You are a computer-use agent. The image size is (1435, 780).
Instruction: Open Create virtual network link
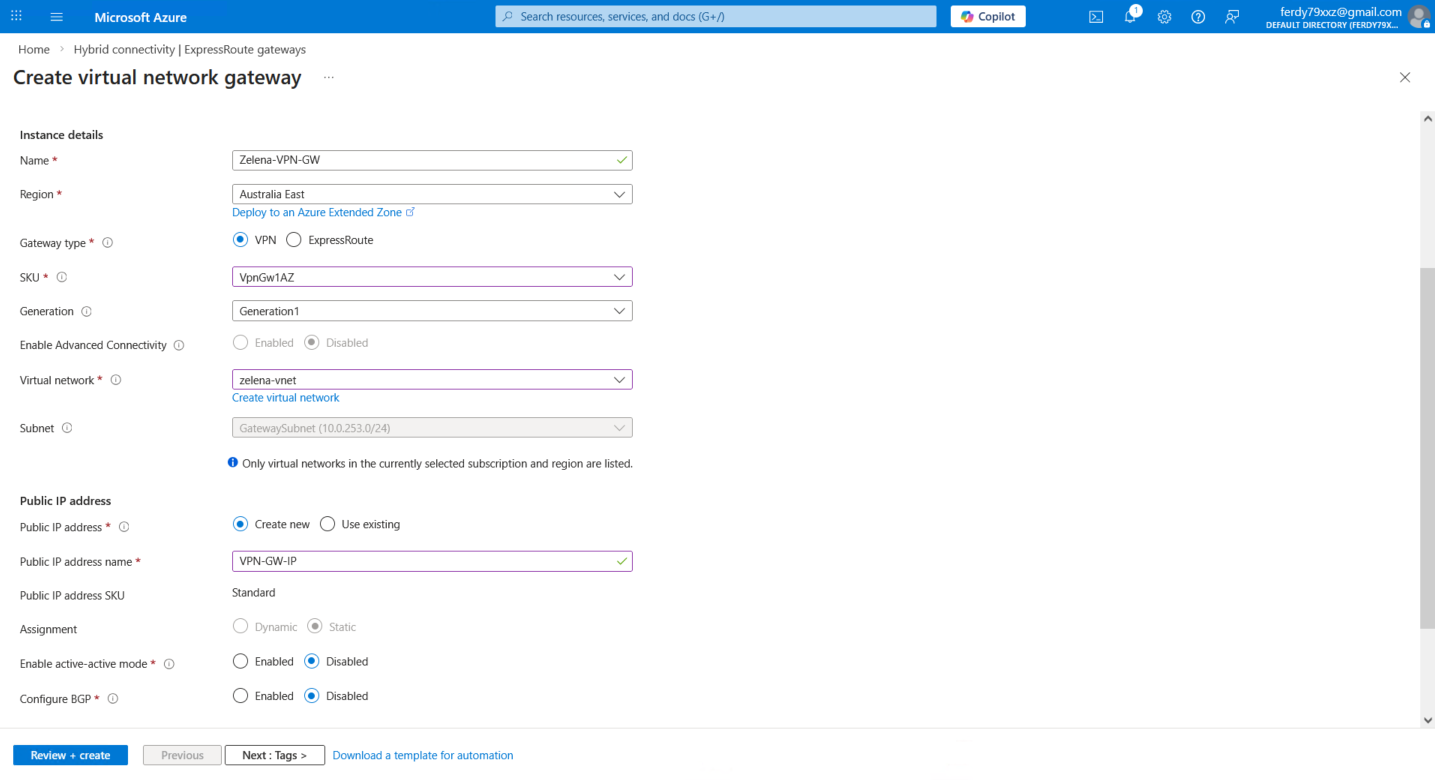click(x=286, y=398)
